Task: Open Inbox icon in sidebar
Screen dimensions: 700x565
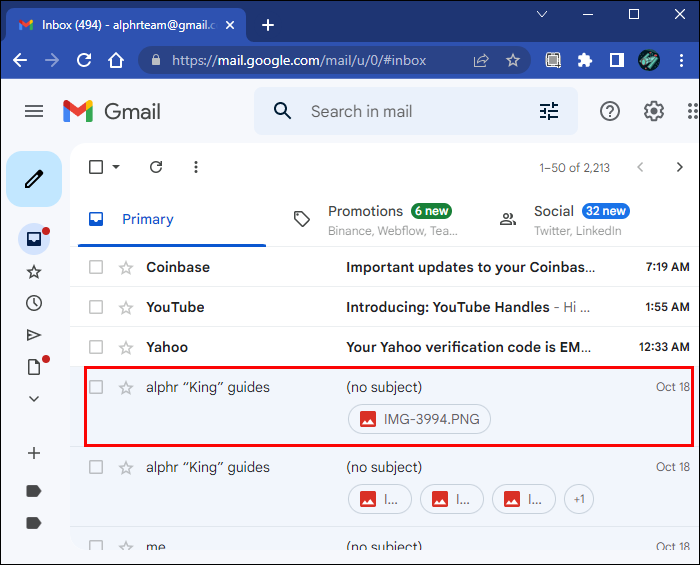Action: point(34,239)
